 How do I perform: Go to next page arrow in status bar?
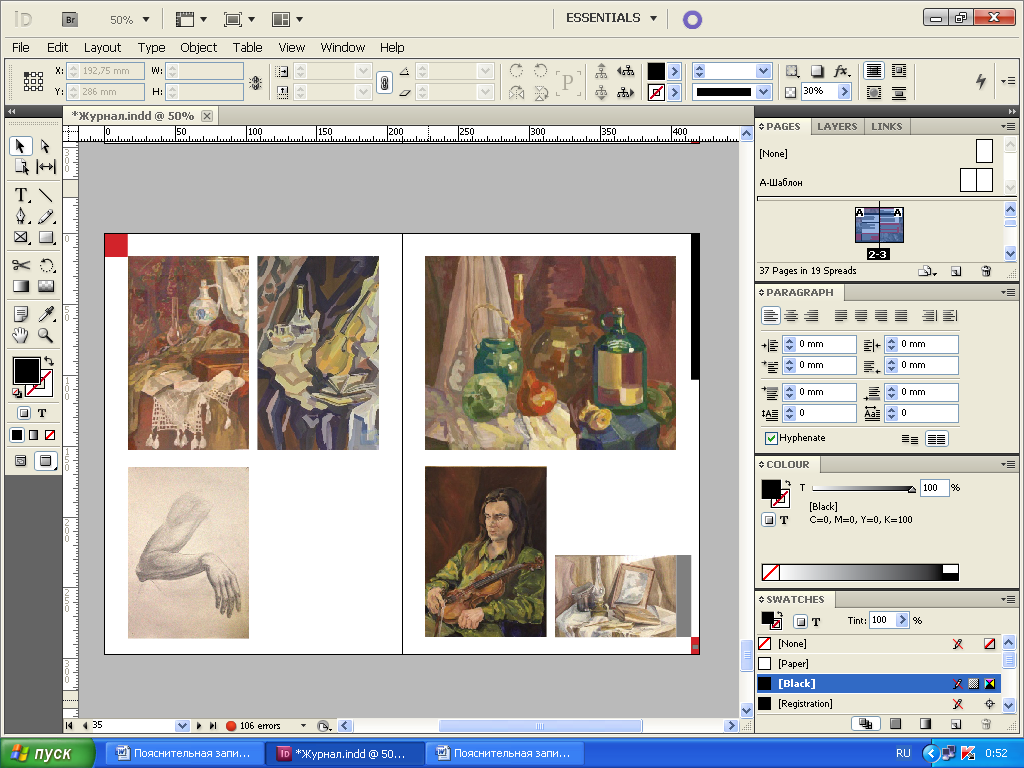click(x=199, y=726)
